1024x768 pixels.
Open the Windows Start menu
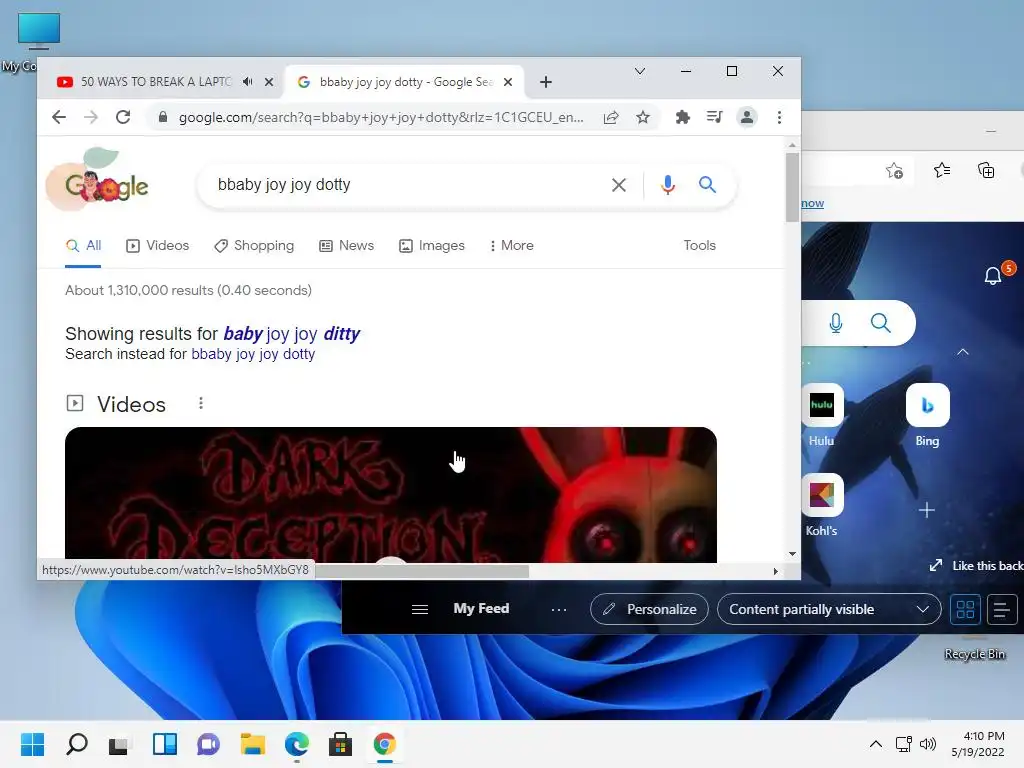point(33,744)
